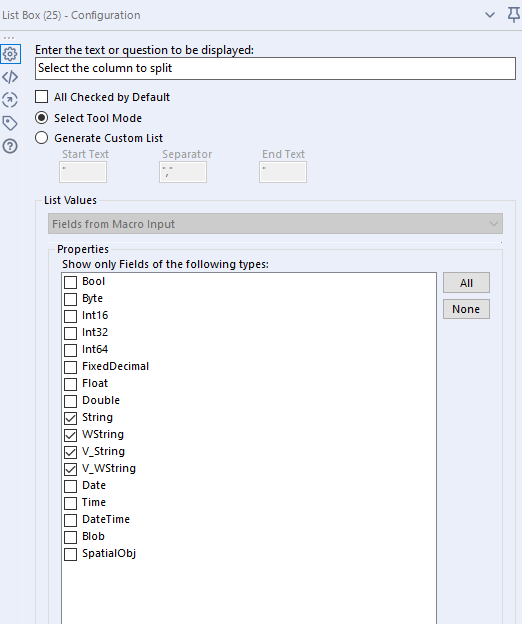The height and width of the screenshot is (624, 522).
Task: Click the None button
Action: click(x=466, y=309)
